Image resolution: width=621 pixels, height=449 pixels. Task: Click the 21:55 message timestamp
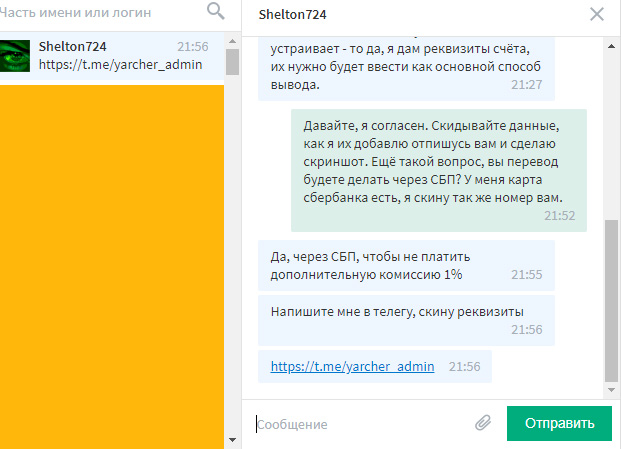point(526,274)
